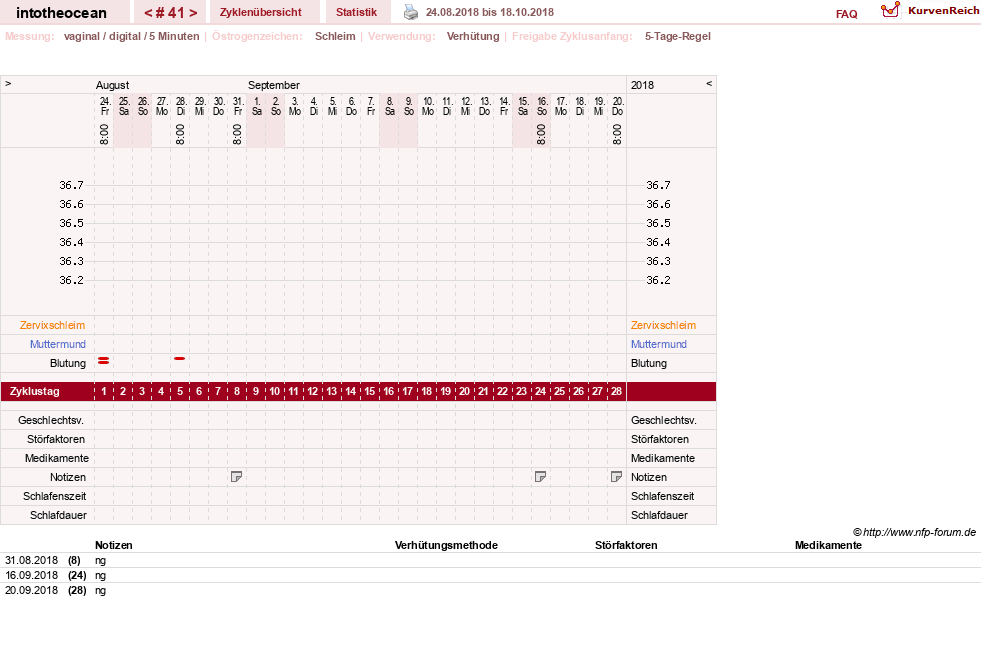This screenshot has width=981, height=664.
Task: Click left Geschlechtsv. row label
Action: (51, 420)
